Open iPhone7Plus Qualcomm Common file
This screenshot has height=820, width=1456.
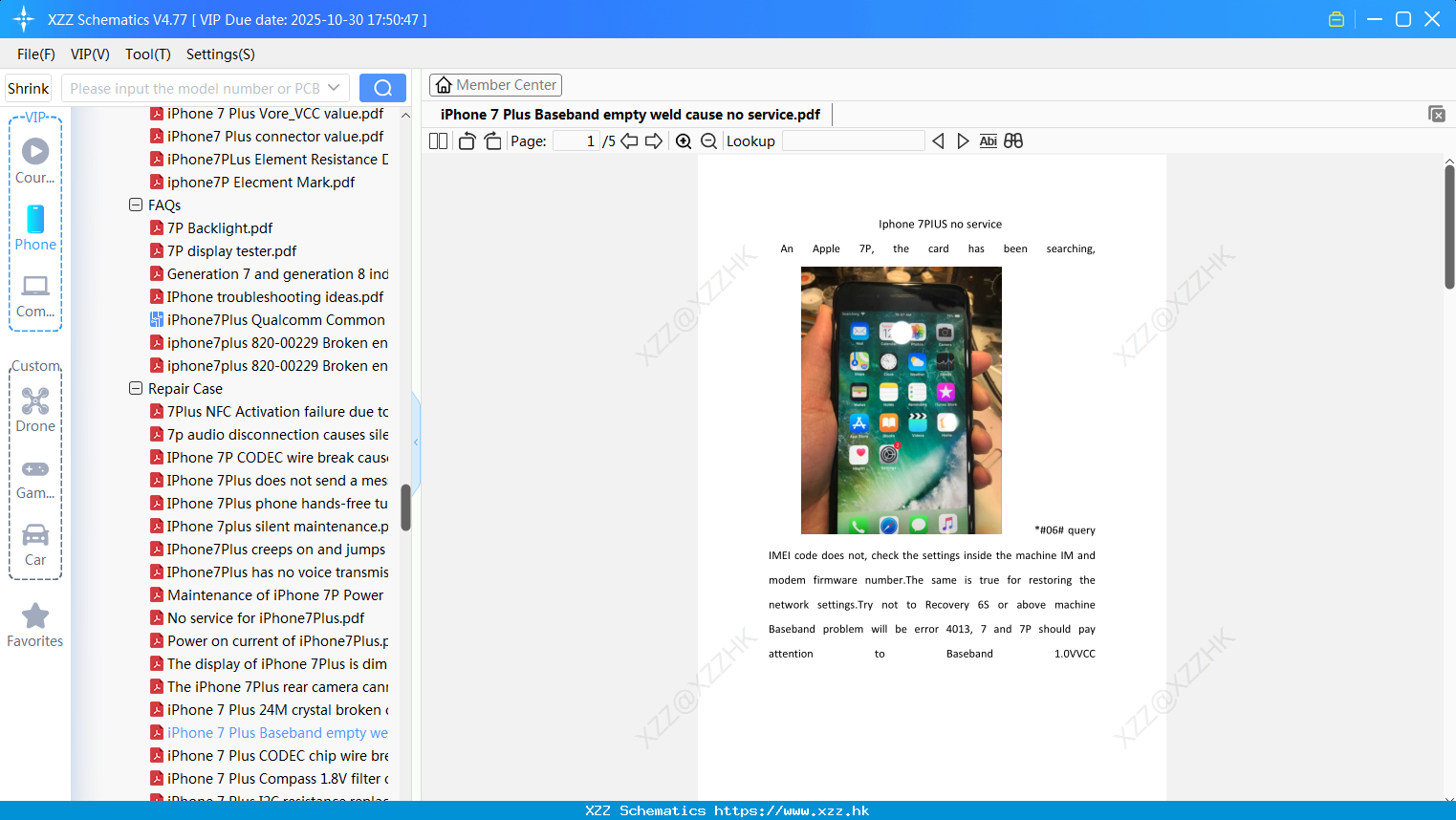pos(268,320)
